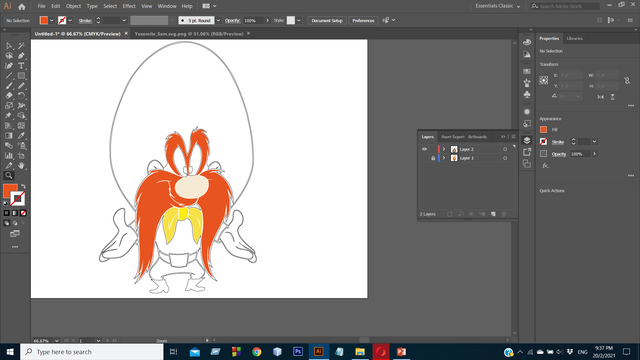The width and height of the screenshot is (640, 360).
Task: Select the Column Graph tool
Action: point(9,156)
